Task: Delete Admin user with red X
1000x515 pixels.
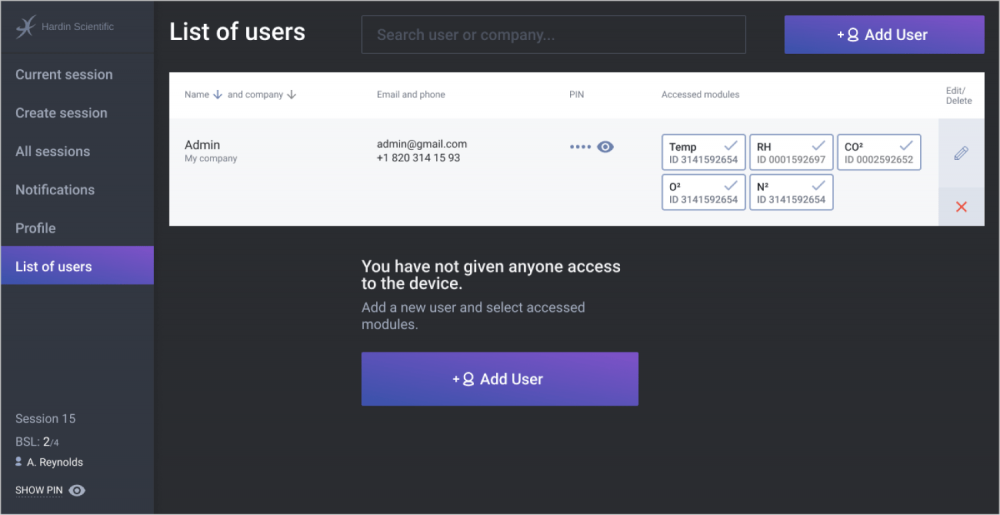Action: click(961, 207)
